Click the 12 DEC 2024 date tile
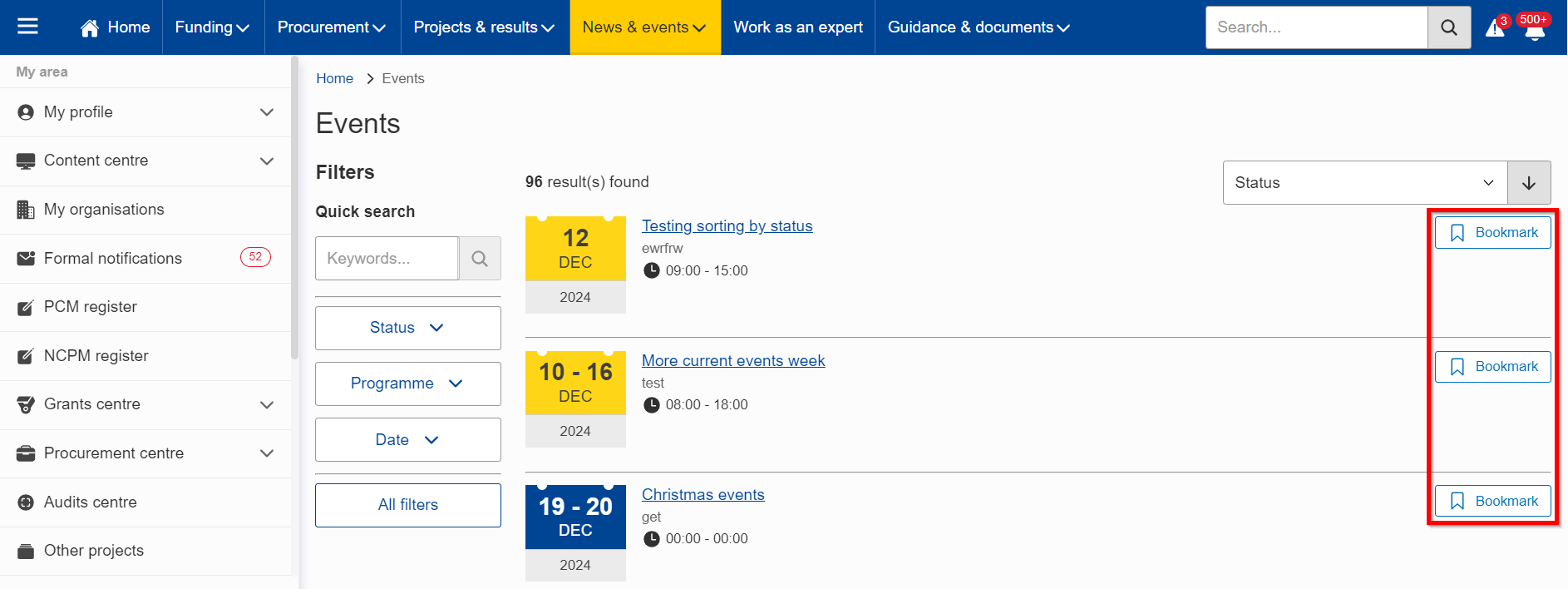The image size is (1568, 589). point(575,265)
